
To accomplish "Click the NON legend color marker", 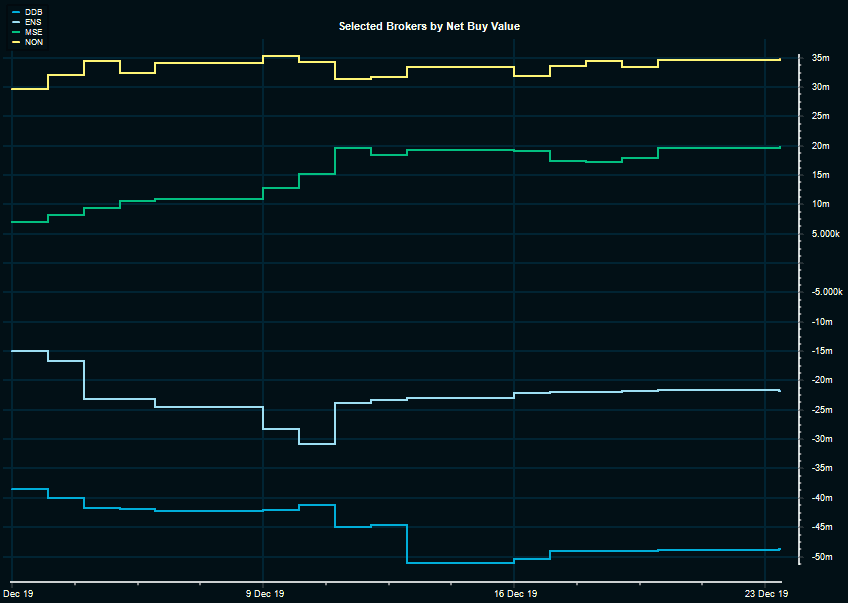I will click(15, 42).
